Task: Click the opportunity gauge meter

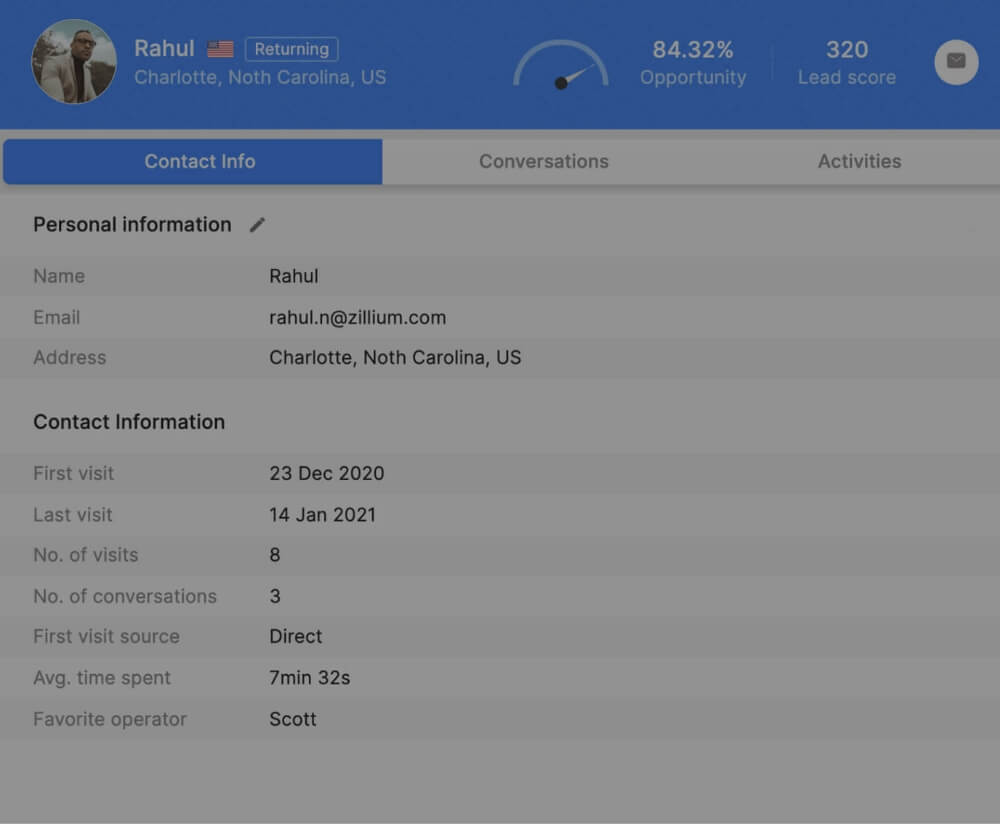Action: pyautogui.click(x=560, y=67)
